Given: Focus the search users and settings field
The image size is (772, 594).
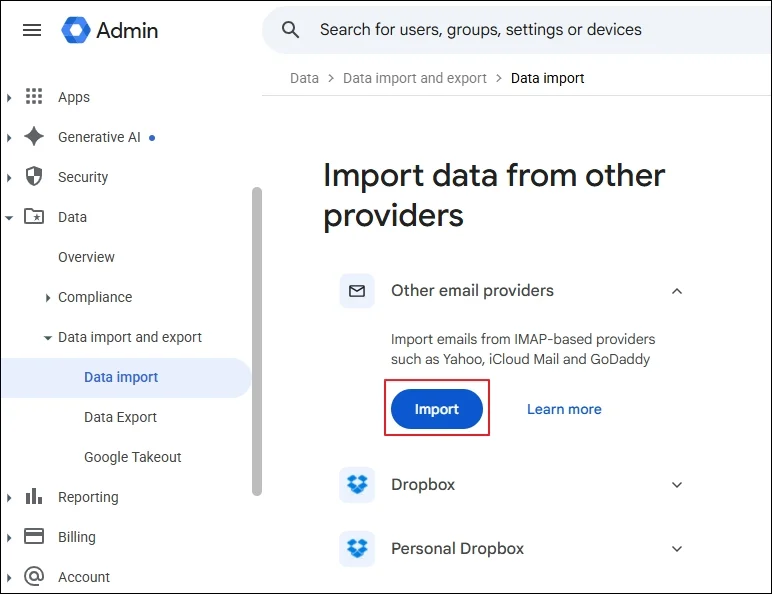Looking at the screenshot, I should click(x=517, y=30).
